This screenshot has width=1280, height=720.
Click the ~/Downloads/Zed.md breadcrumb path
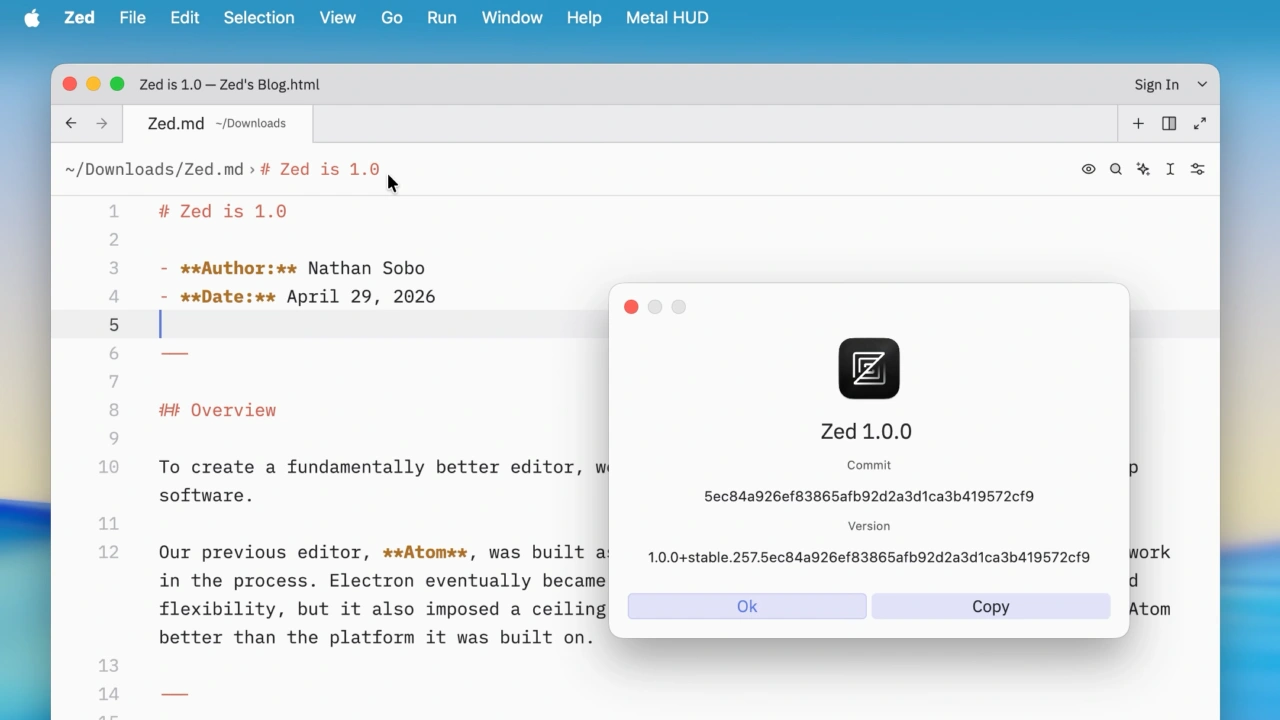point(154,169)
